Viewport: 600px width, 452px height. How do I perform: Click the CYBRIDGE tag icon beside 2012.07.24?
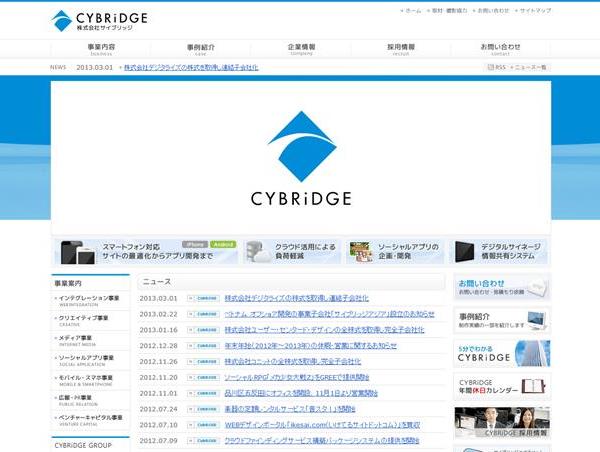point(203,409)
